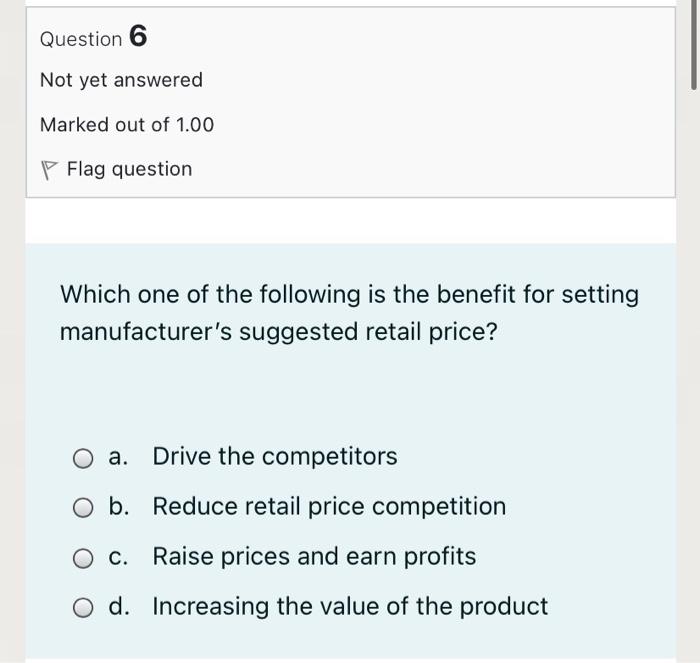Image resolution: width=700 pixels, height=663 pixels.
Task: Click the 'Drive the competitors' answer text
Action: [x=274, y=457]
